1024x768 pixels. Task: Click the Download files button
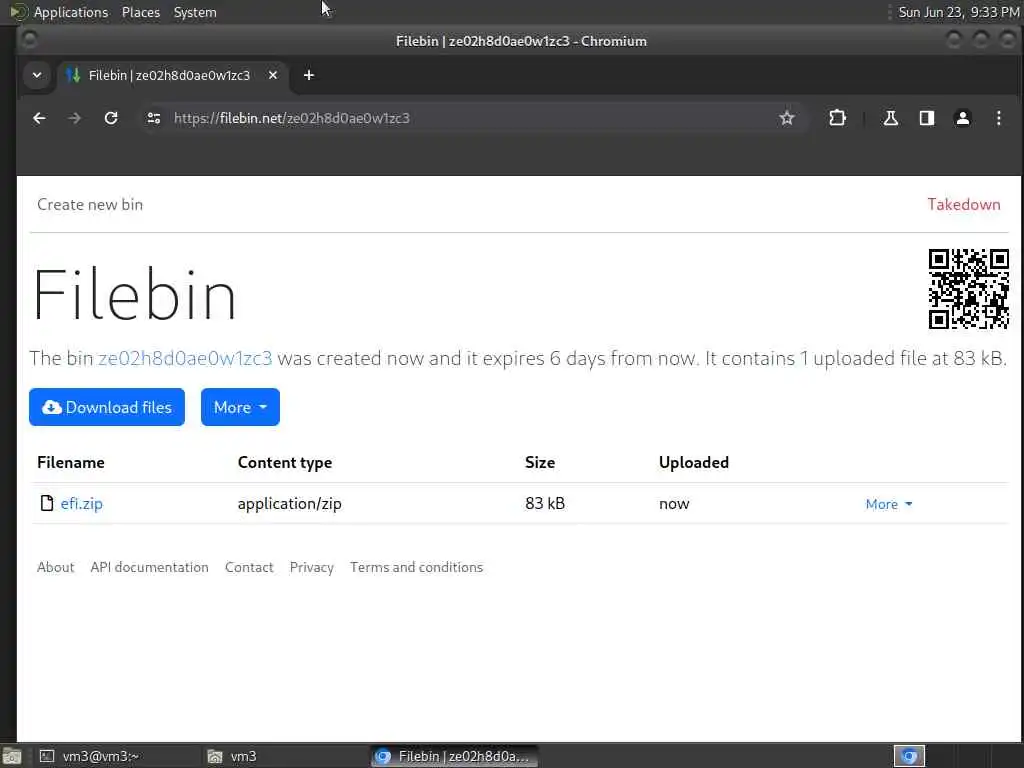pyautogui.click(x=107, y=407)
